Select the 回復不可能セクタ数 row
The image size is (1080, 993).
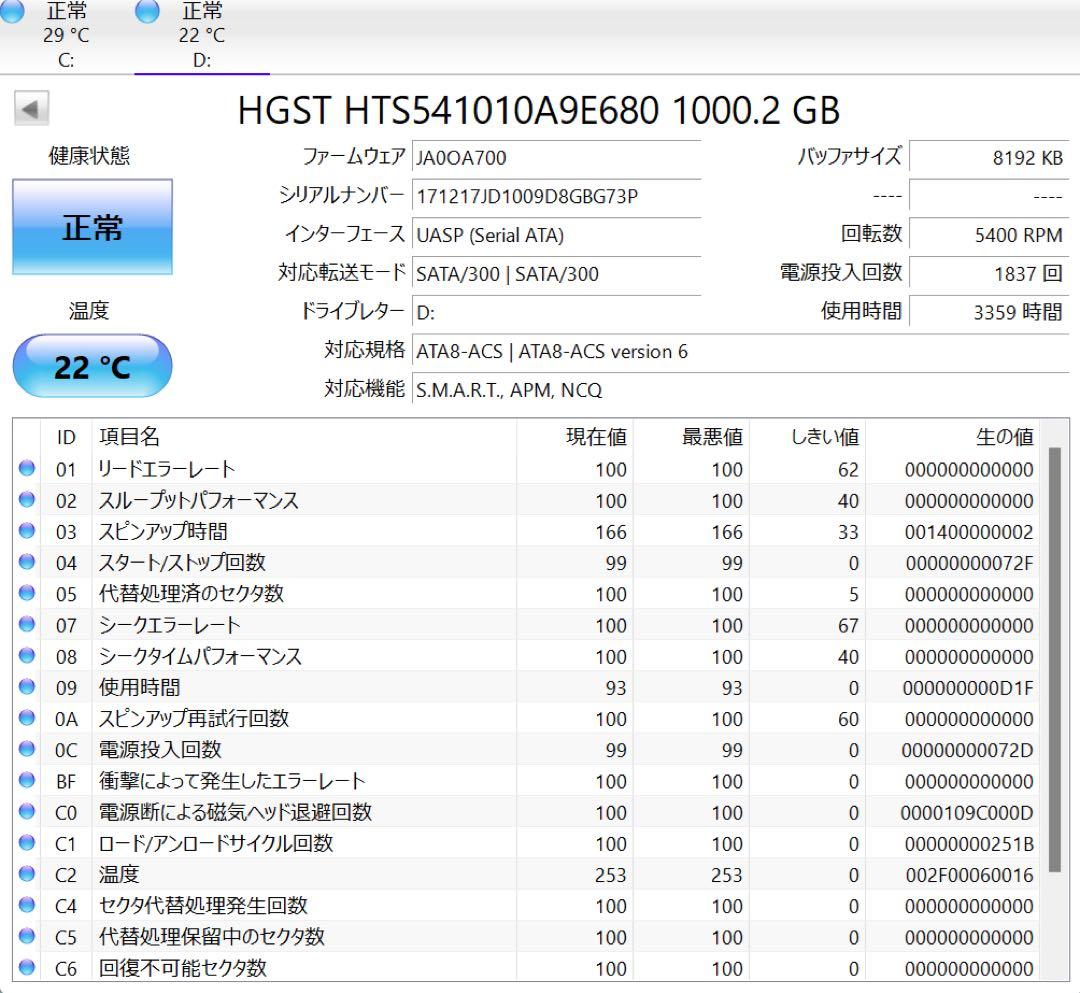point(526,968)
